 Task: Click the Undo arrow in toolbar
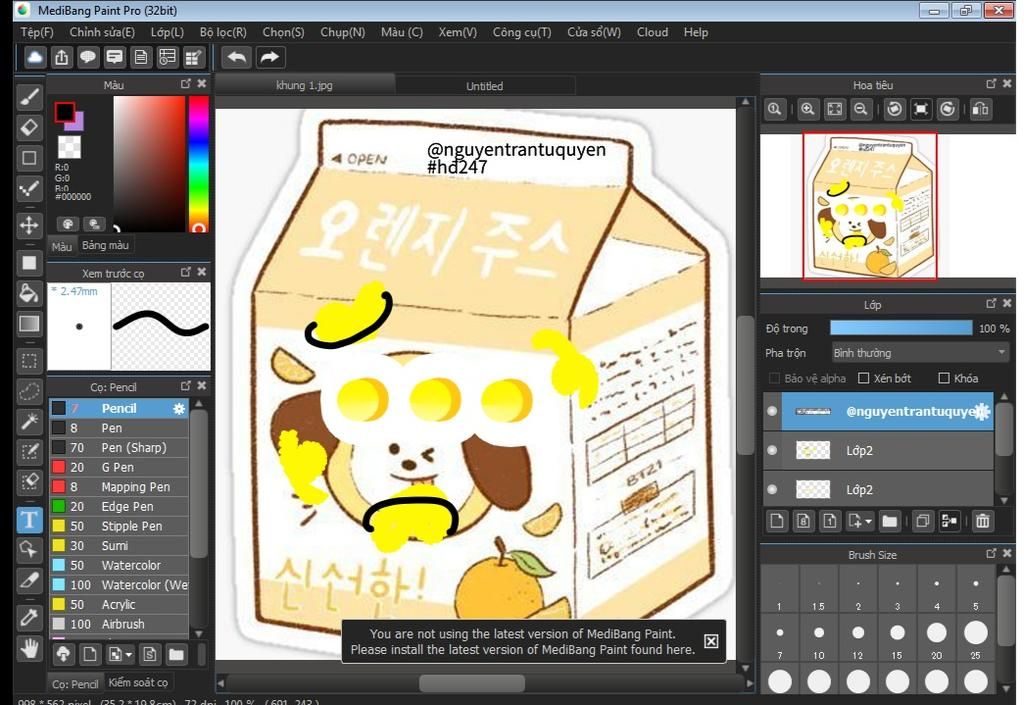click(x=236, y=57)
